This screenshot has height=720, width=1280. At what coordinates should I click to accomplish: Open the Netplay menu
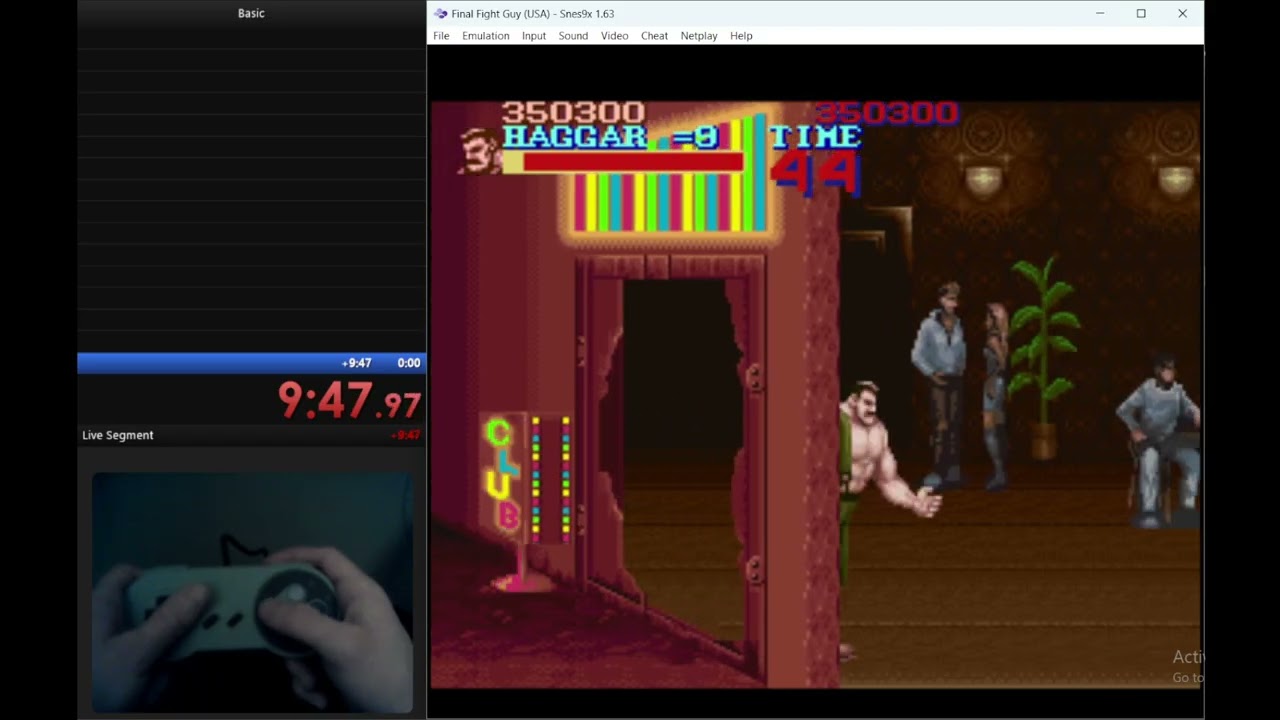(699, 36)
